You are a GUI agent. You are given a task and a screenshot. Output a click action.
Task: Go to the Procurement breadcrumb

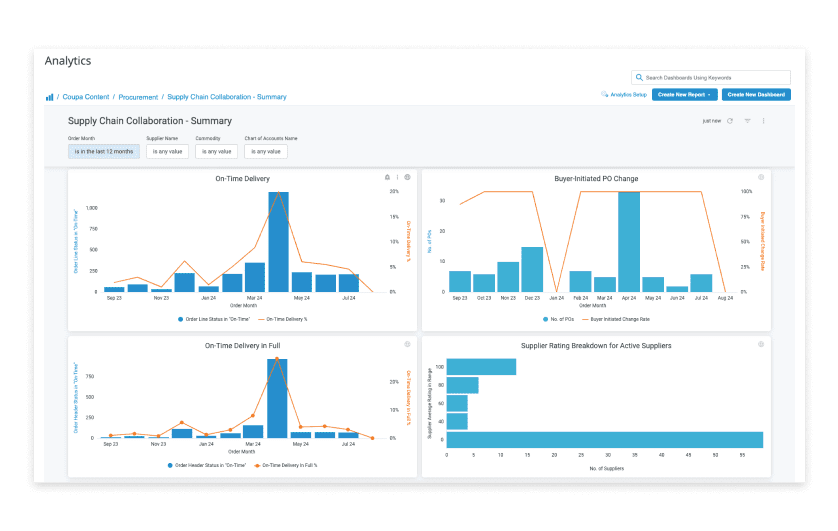click(138, 97)
